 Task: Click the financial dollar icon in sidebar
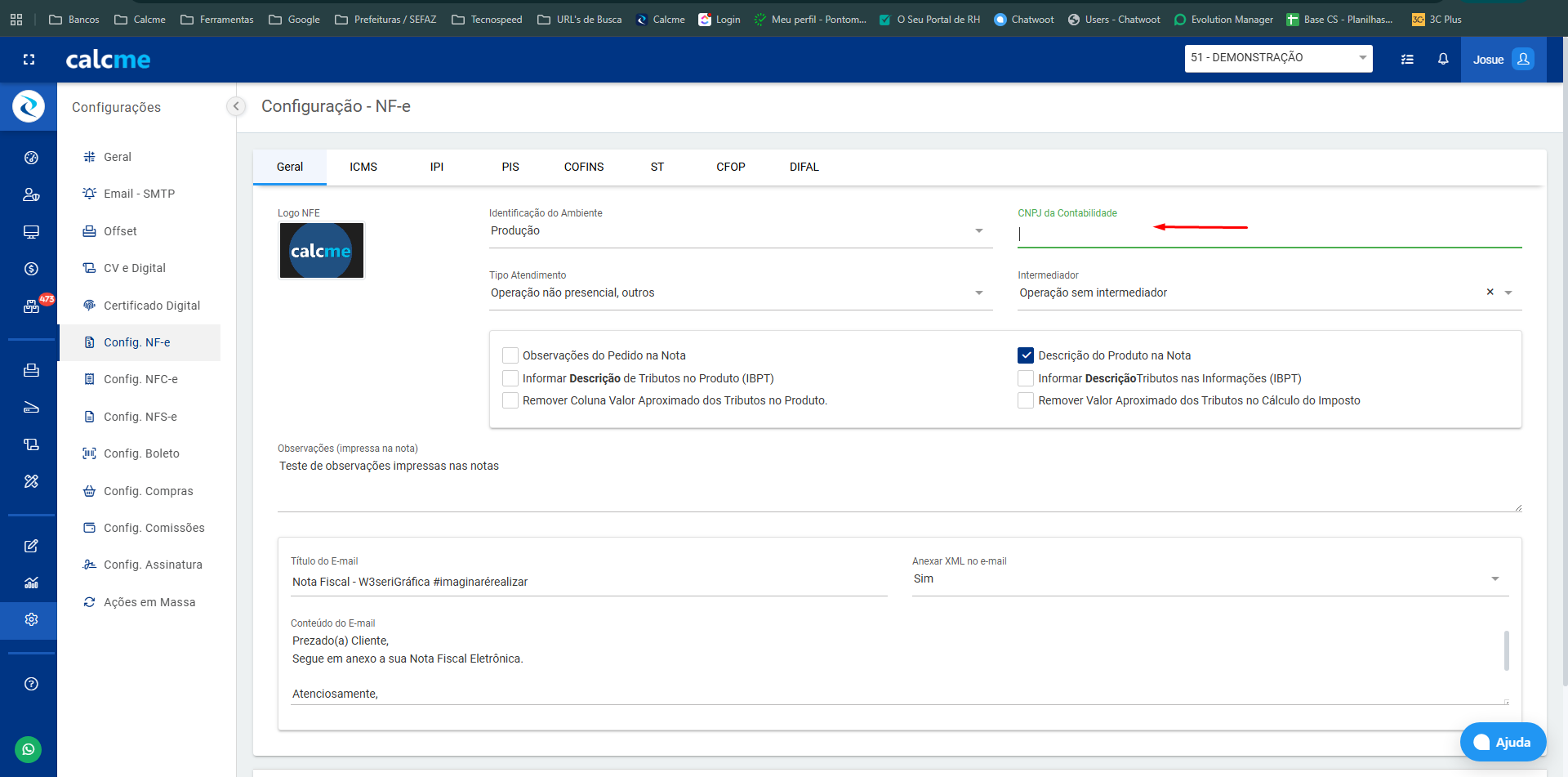click(x=31, y=269)
